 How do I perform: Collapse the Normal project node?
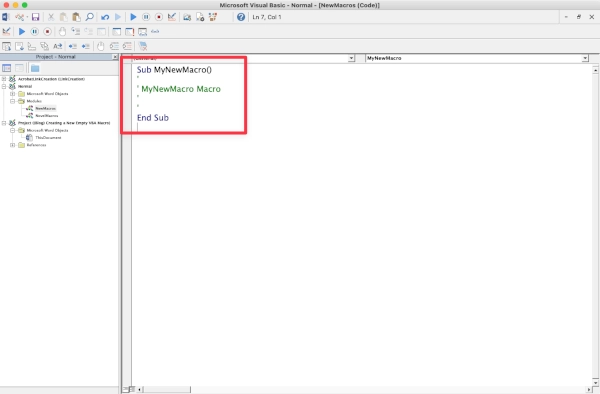(4, 86)
